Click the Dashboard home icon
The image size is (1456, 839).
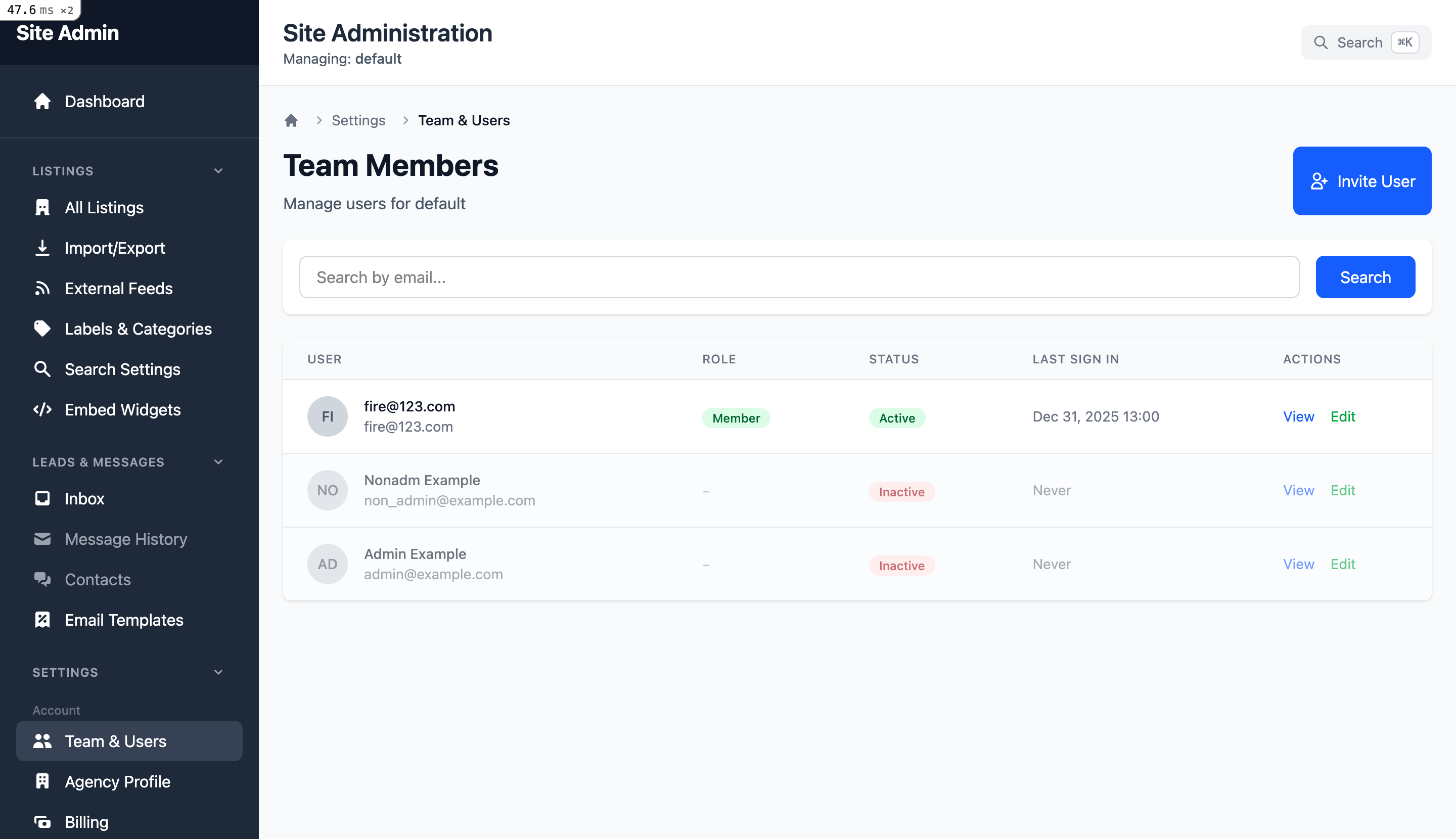(42, 102)
